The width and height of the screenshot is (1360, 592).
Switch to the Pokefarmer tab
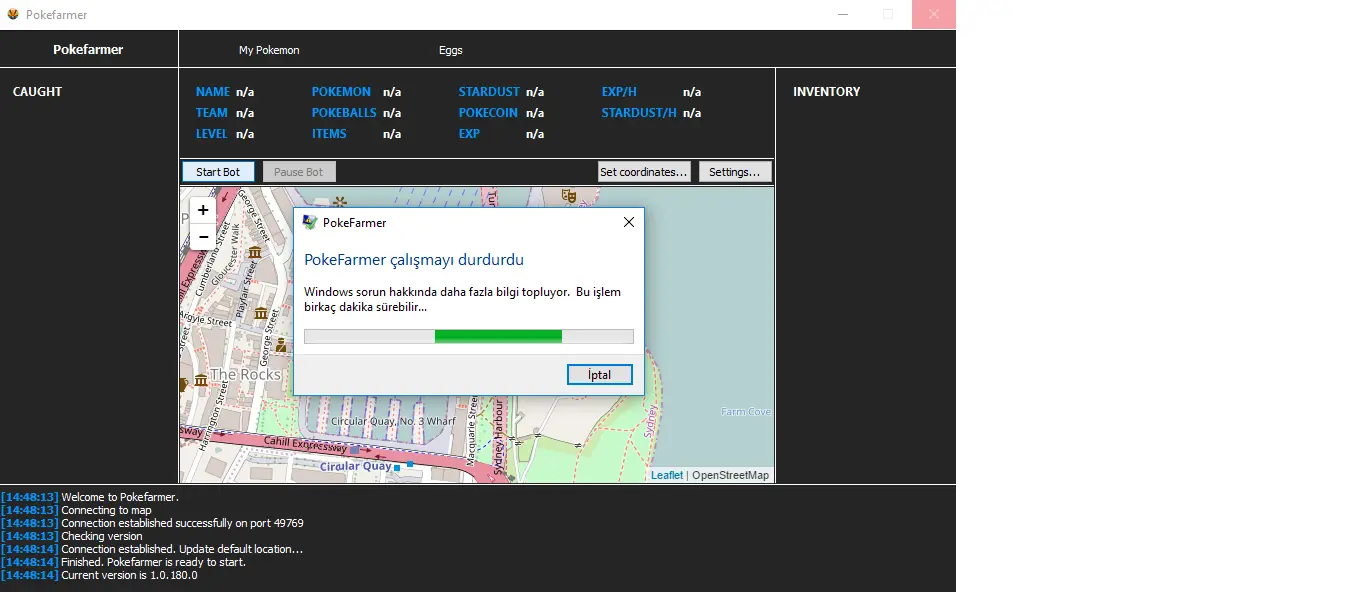tap(88, 49)
